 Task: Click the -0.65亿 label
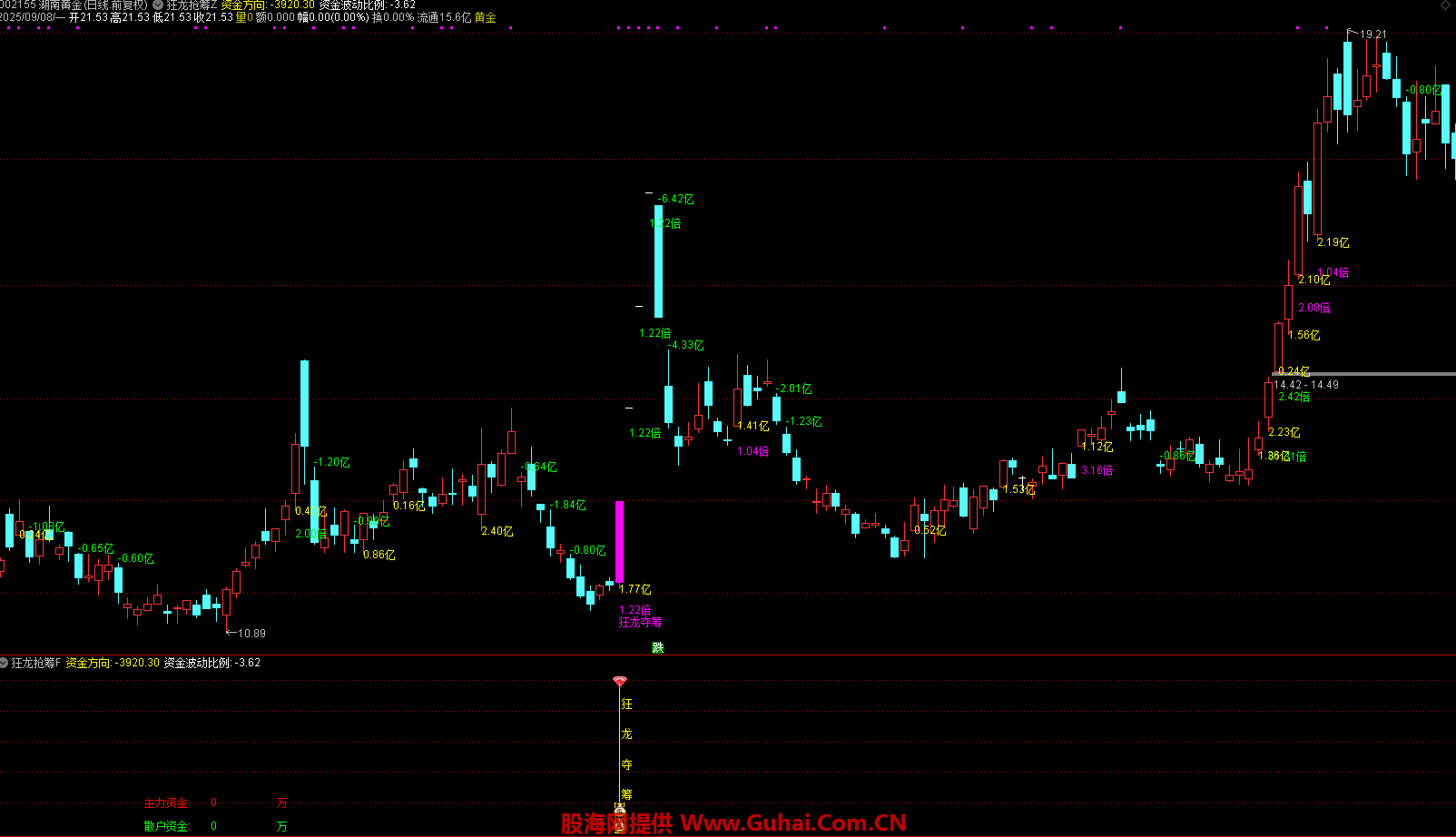tap(96, 548)
